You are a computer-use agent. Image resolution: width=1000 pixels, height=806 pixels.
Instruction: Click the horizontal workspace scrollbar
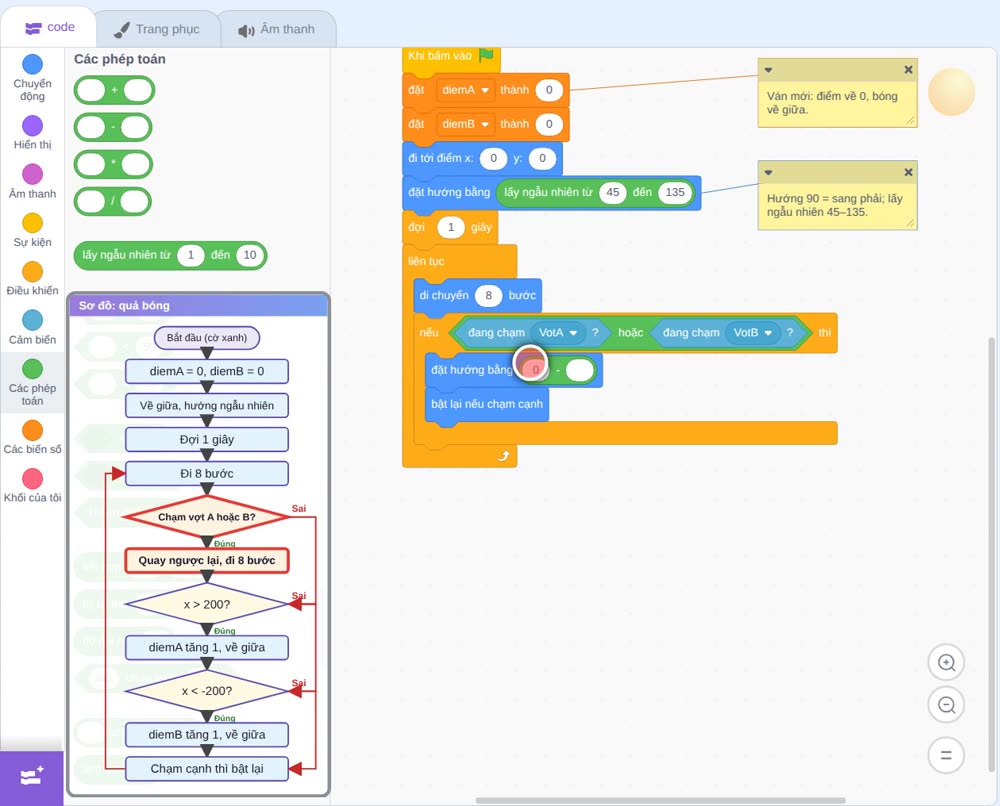[x=661, y=800]
